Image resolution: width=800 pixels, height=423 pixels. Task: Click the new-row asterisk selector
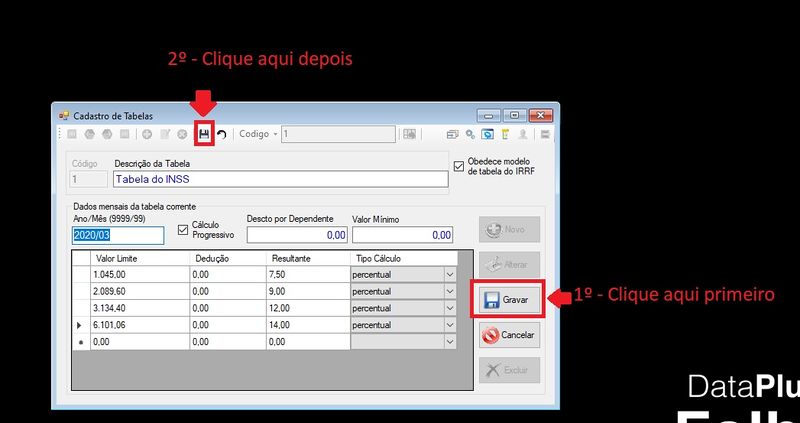(x=81, y=342)
